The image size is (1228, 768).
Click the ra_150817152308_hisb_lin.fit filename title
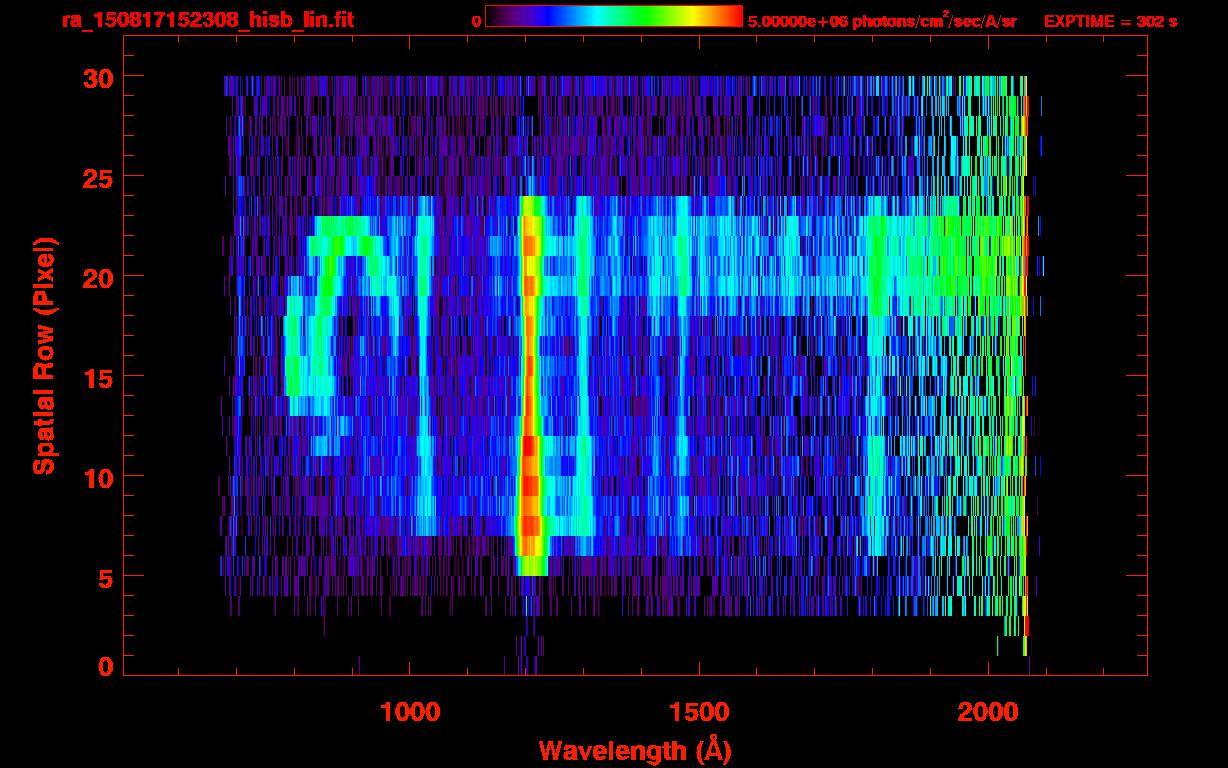[207, 20]
